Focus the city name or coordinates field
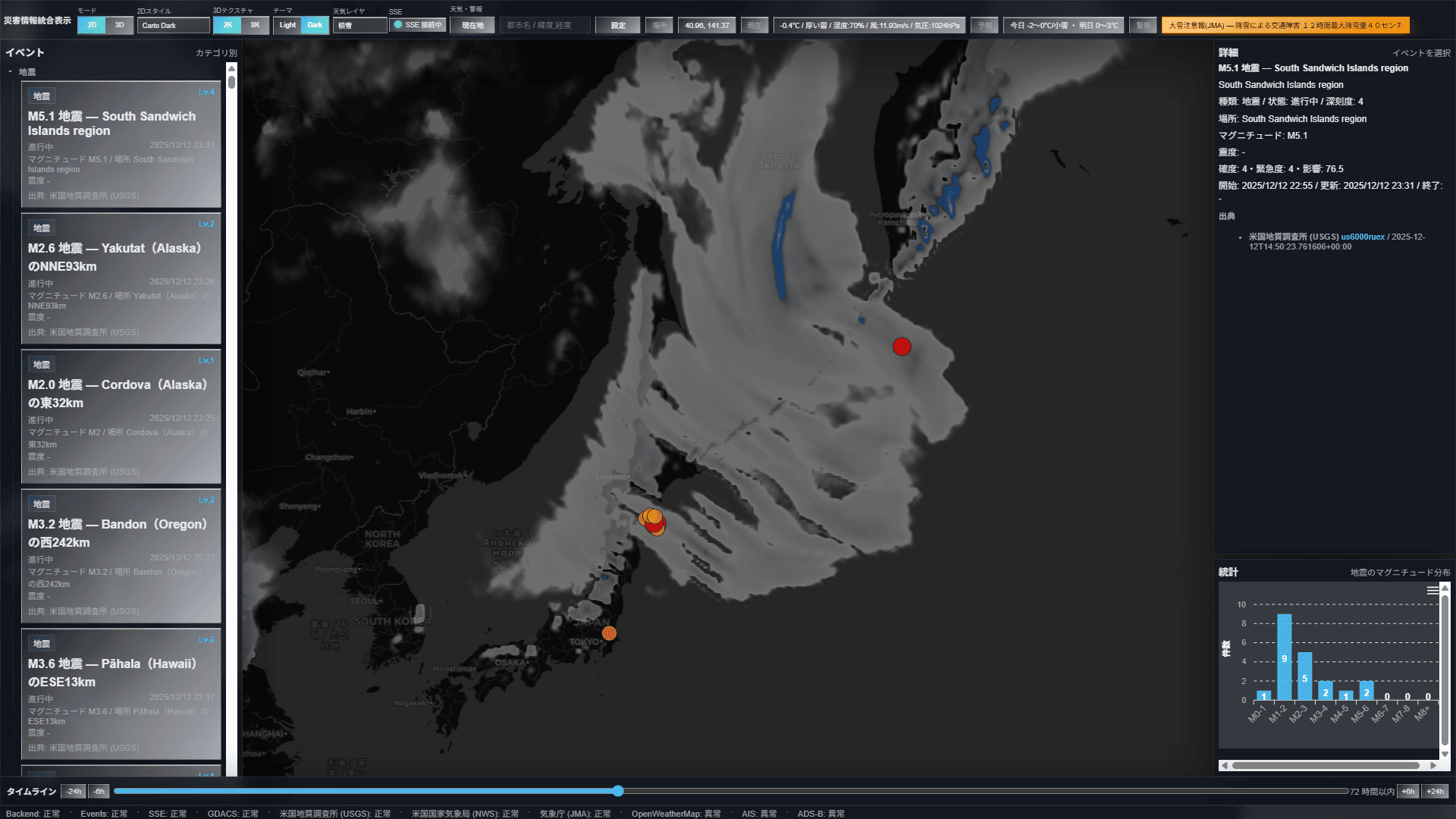Viewport: 1456px width, 819px height. click(544, 25)
